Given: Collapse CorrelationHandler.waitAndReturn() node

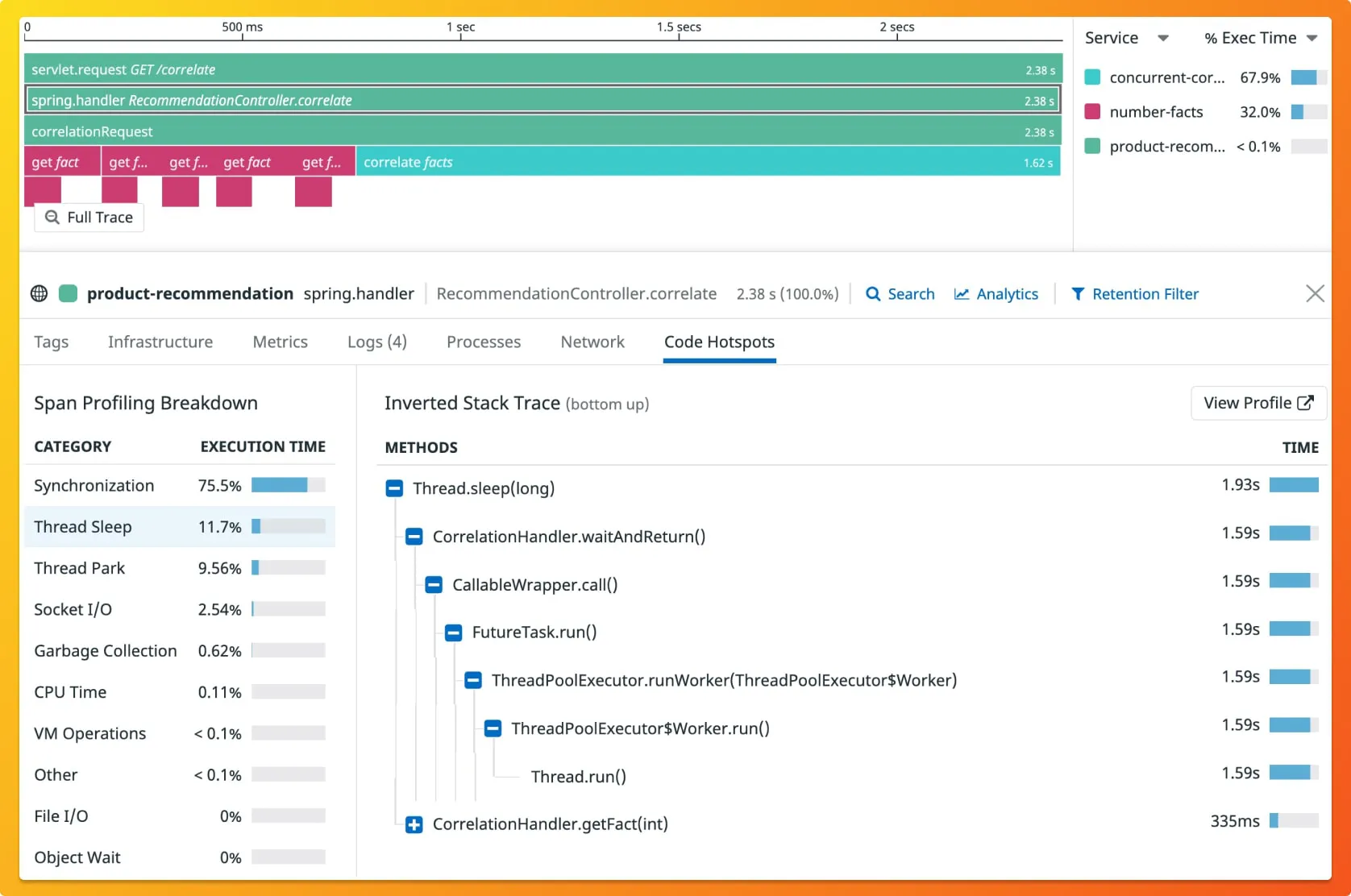Looking at the screenshot, I should [x=414, y=537].
